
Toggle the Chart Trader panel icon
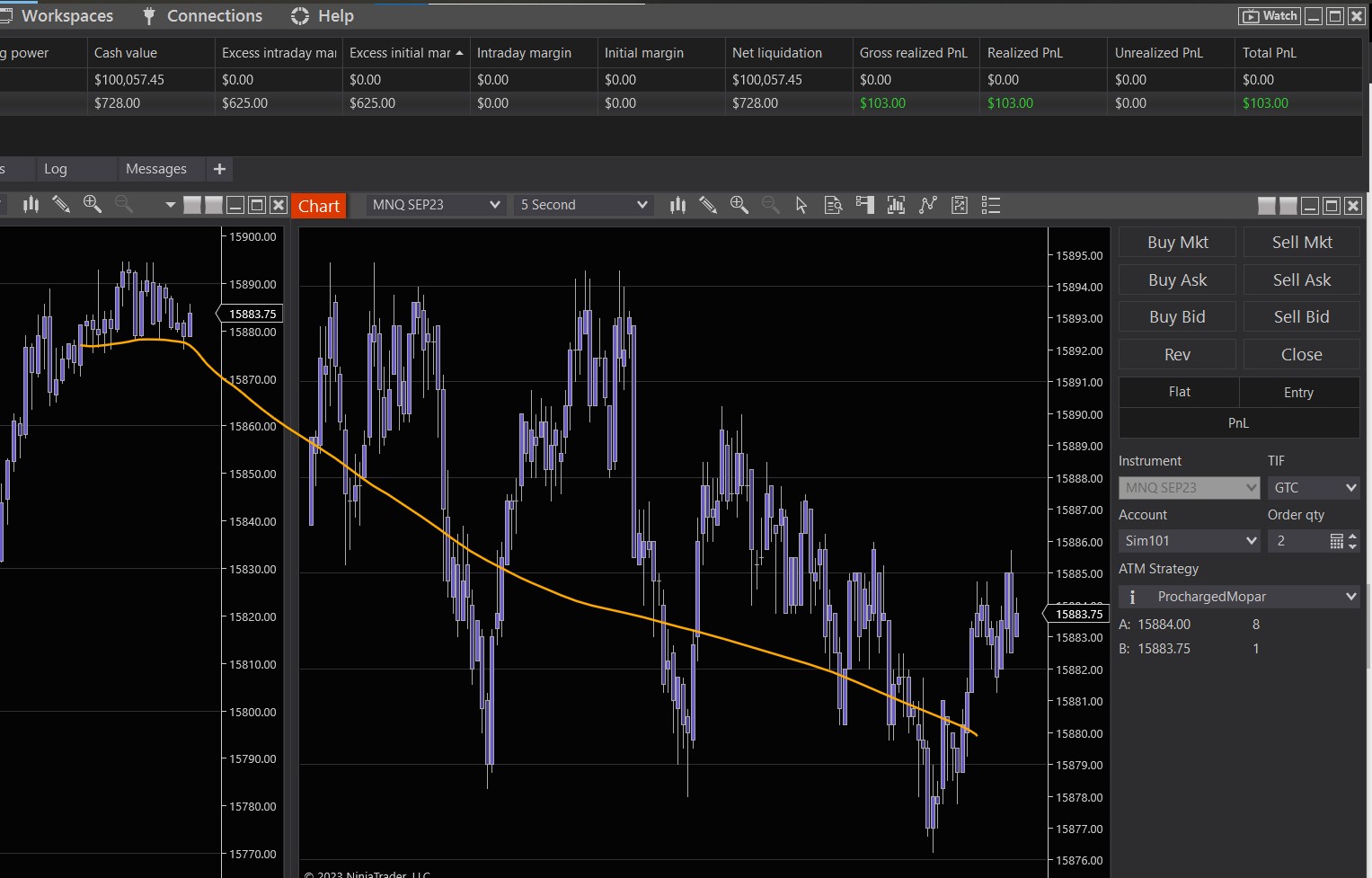pos(865,206)
